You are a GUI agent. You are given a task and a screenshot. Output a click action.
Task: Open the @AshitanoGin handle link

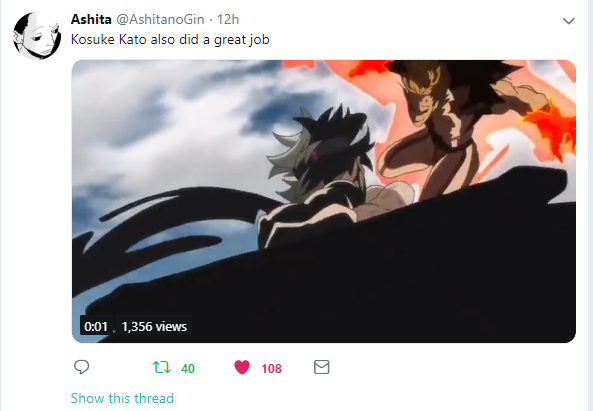coord(160,19)
